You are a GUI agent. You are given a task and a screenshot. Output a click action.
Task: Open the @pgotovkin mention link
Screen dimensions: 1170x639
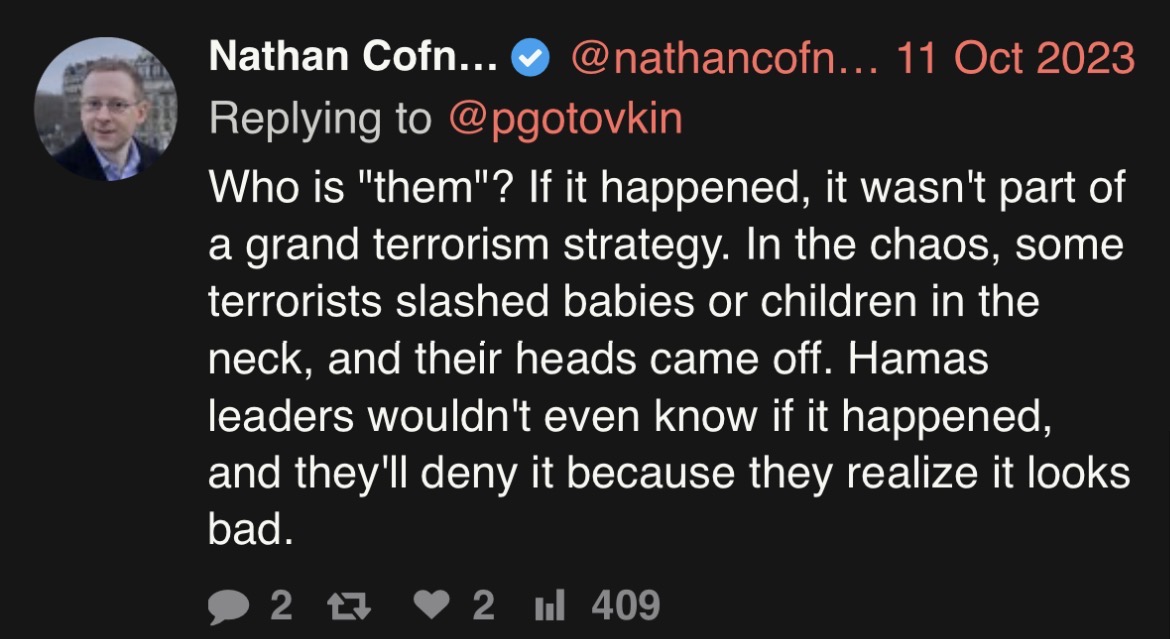566,119
